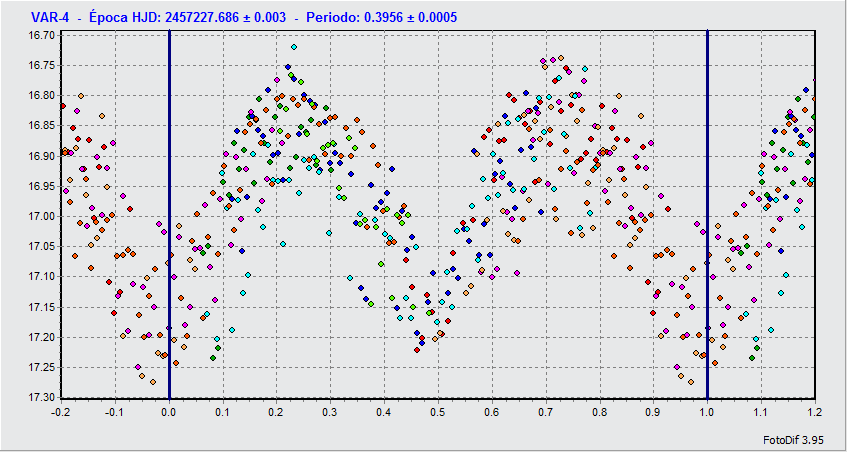Click the 0.9 phase axis label
The height and width of the screenshot is (452, 847).
653,412
